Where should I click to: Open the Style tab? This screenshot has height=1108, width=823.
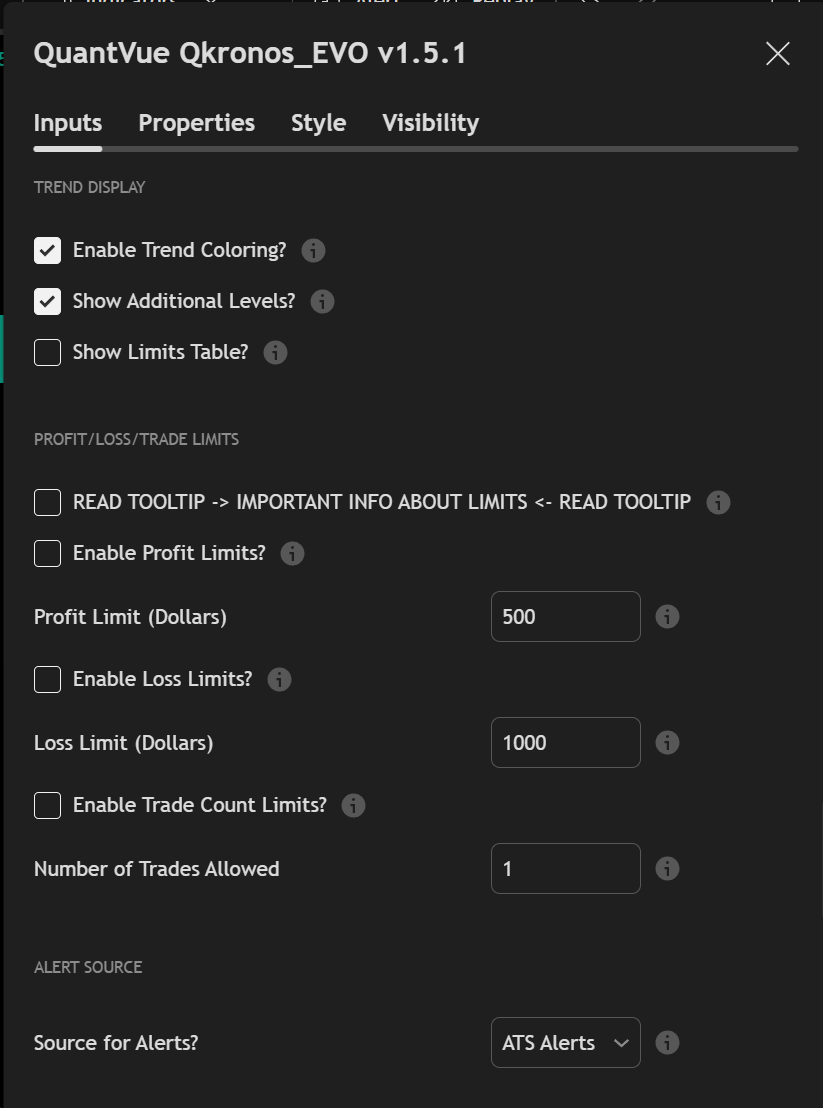(x=318, y=123)
